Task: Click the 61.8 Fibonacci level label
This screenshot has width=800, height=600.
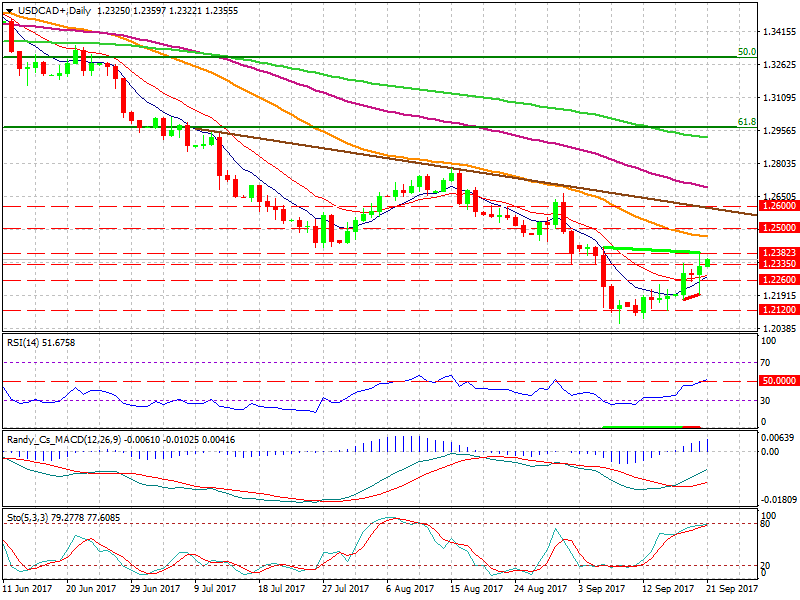Action: tap(745, 122)
